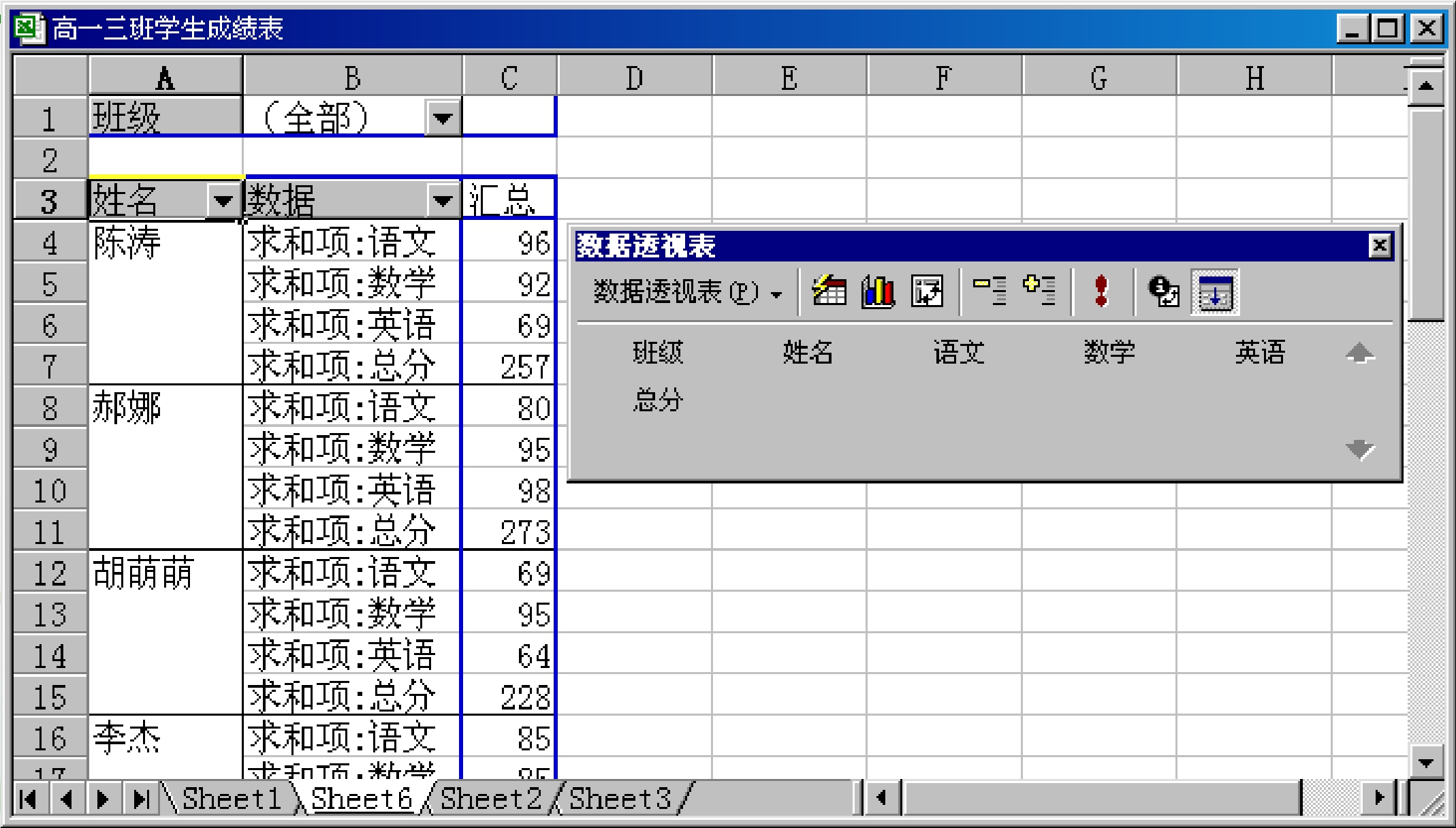The width and height of the screenshot is (1456, 828).
Task: Click 汇总 header cell
Action: tap(509, 200)
